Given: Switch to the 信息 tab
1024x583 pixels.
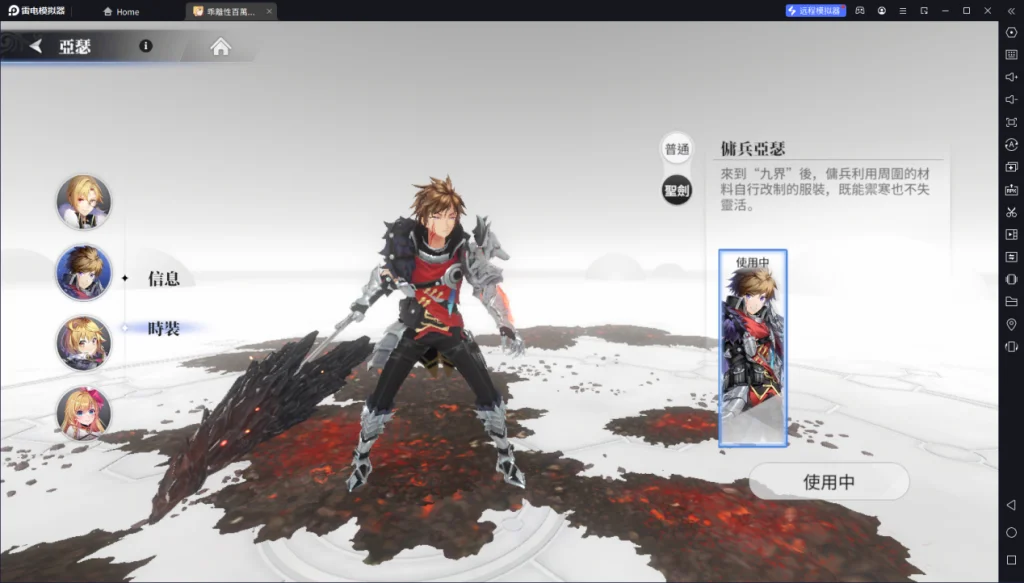Looking at the screenshot, I should point(163,279).
